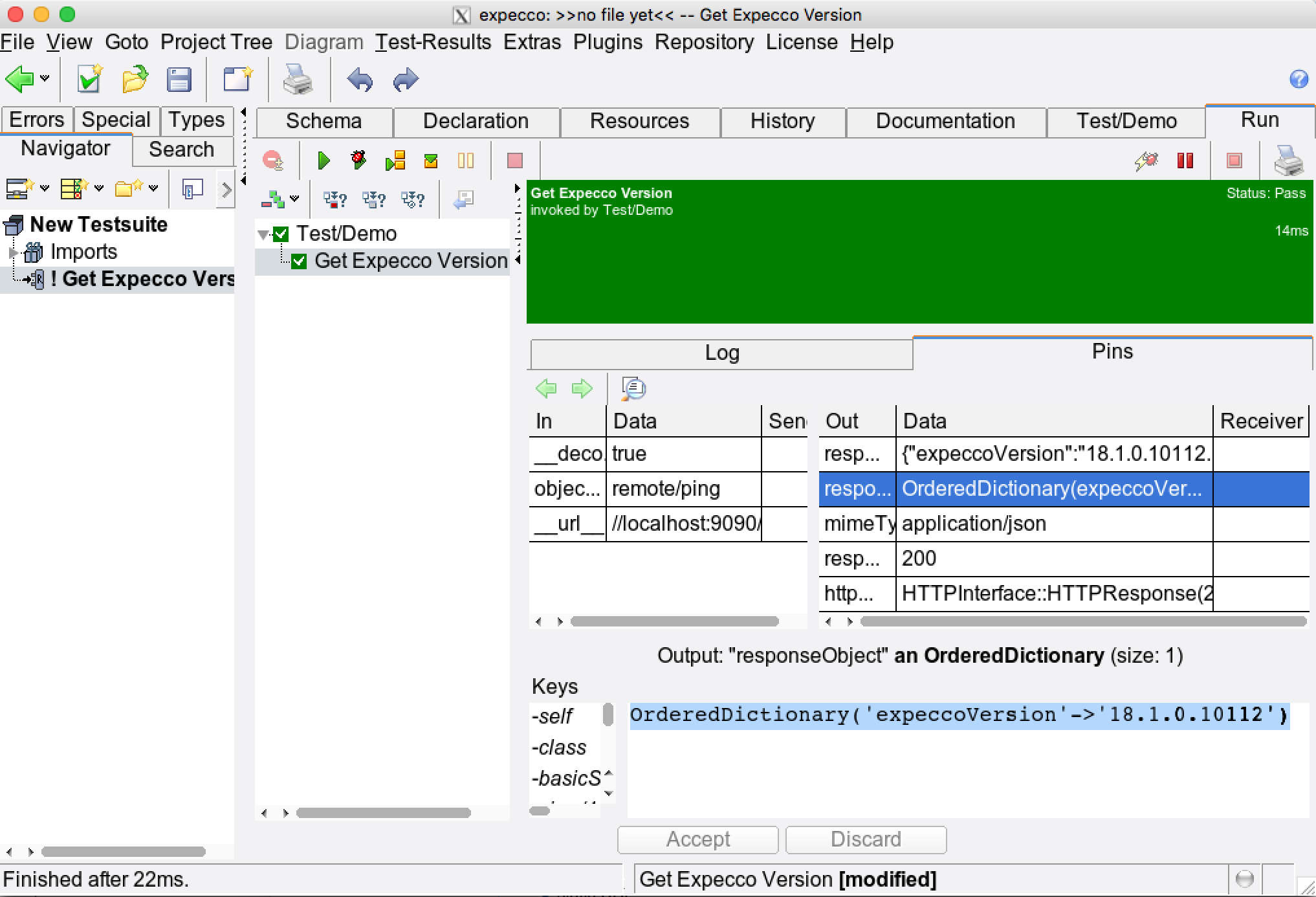Viewport: 1316px width, 897px height.
Task: Start debug run with ladybug icon
Action: coord(358,160)
